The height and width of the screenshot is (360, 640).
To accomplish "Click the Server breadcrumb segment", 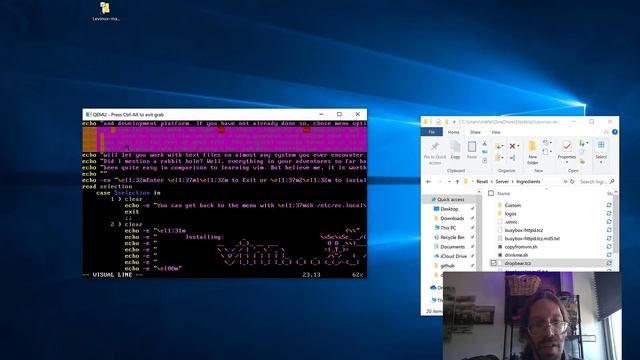I will (x=502, y=181).
